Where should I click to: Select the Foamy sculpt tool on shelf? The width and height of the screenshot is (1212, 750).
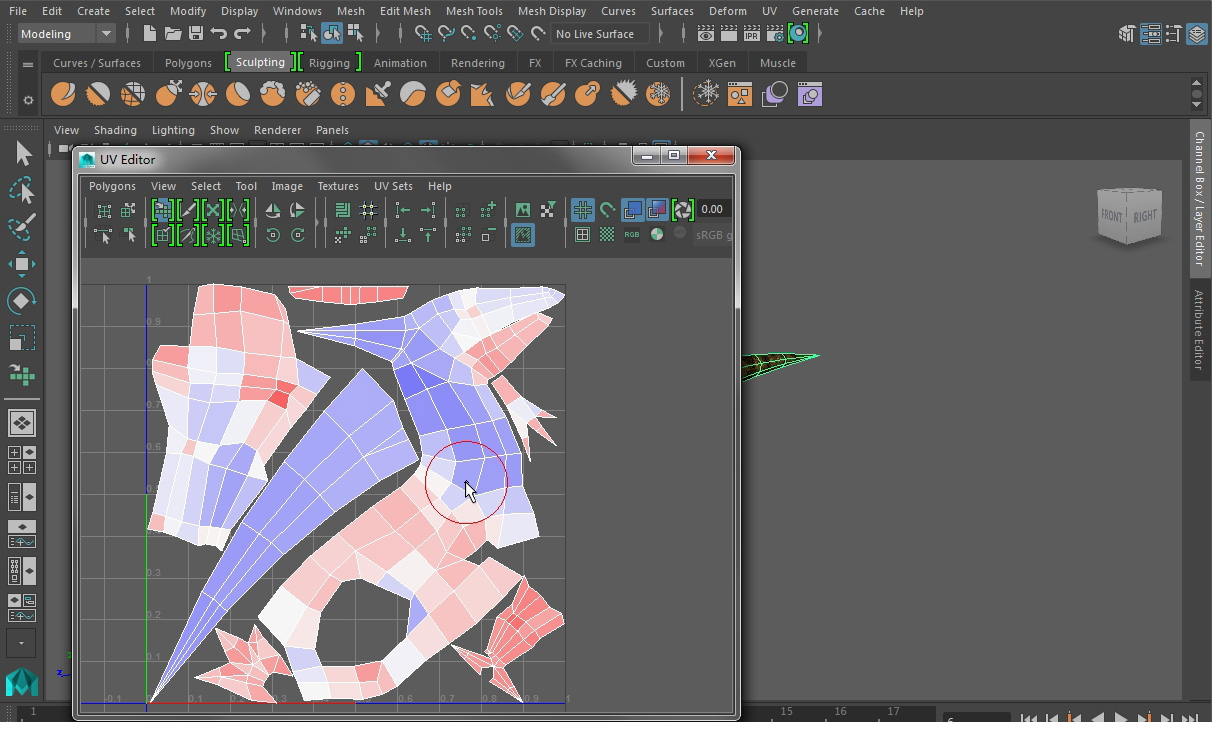pyautogui.click(x=273, y=95)
